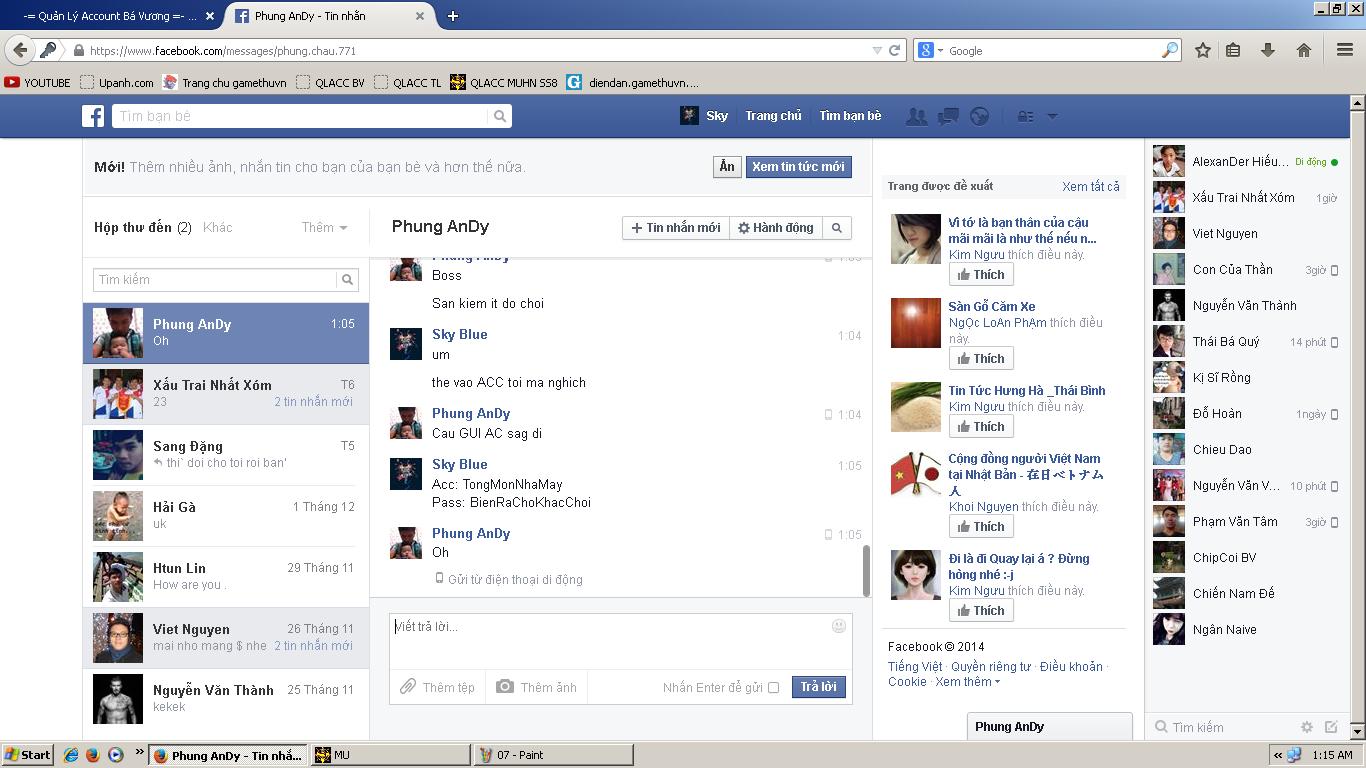
Task: Switch to MU taskbar window
Action: click(390, 755)
